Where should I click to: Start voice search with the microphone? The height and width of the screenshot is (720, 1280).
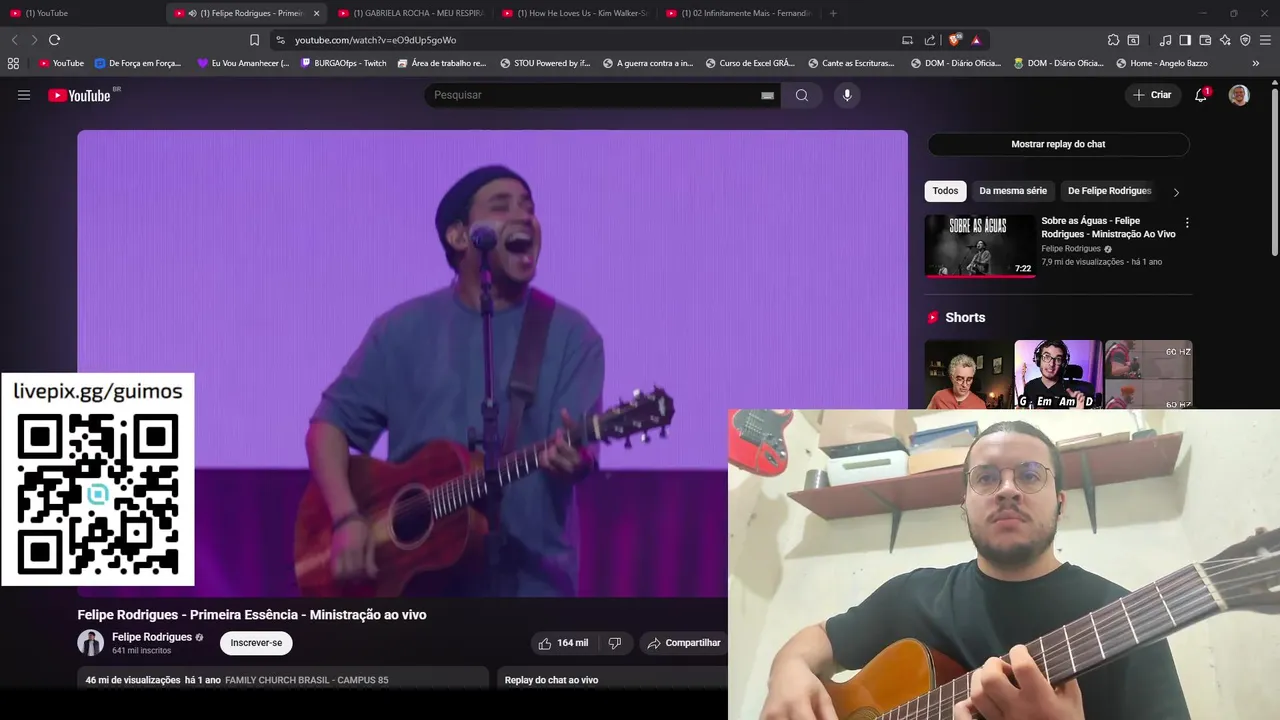coord(847,95)
